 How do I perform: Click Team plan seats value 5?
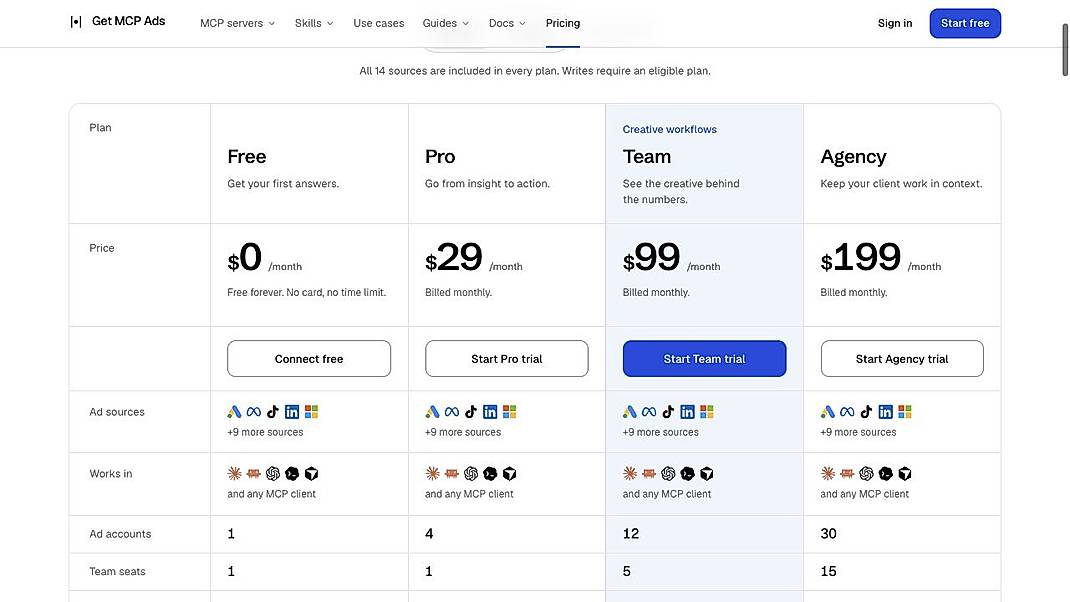point(626,571)
